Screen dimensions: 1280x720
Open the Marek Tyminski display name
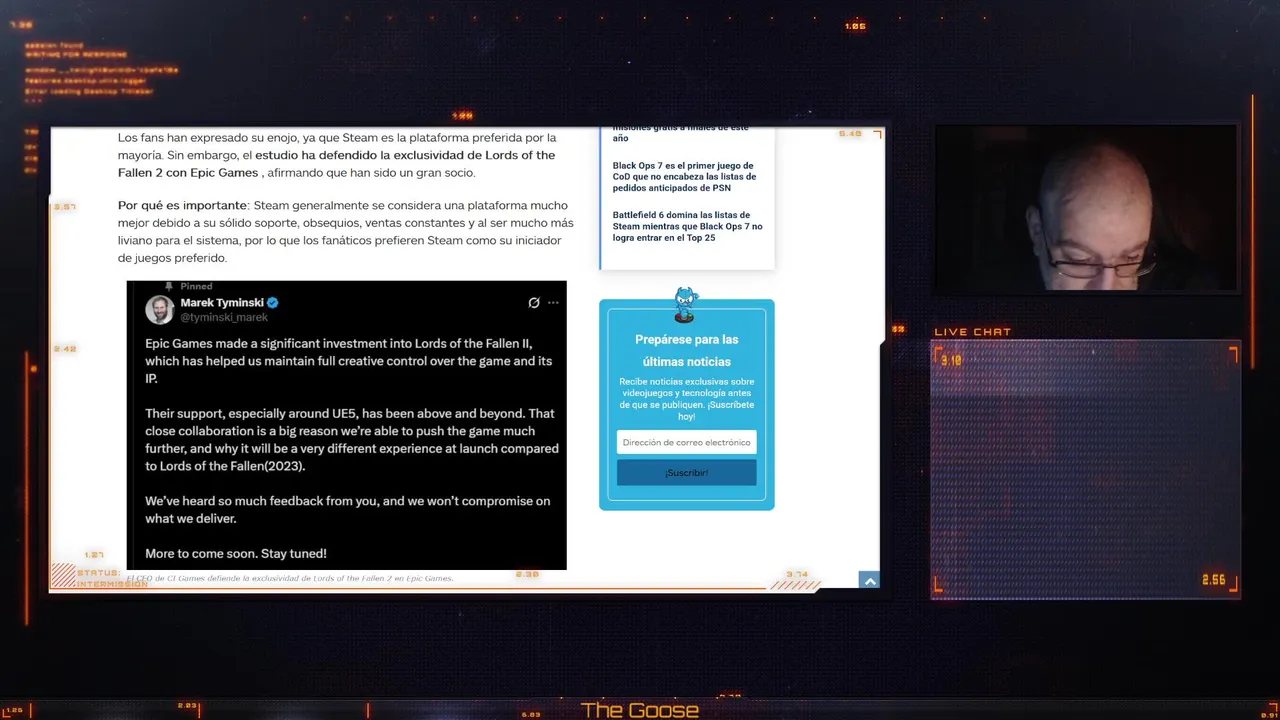click(222, 302)
